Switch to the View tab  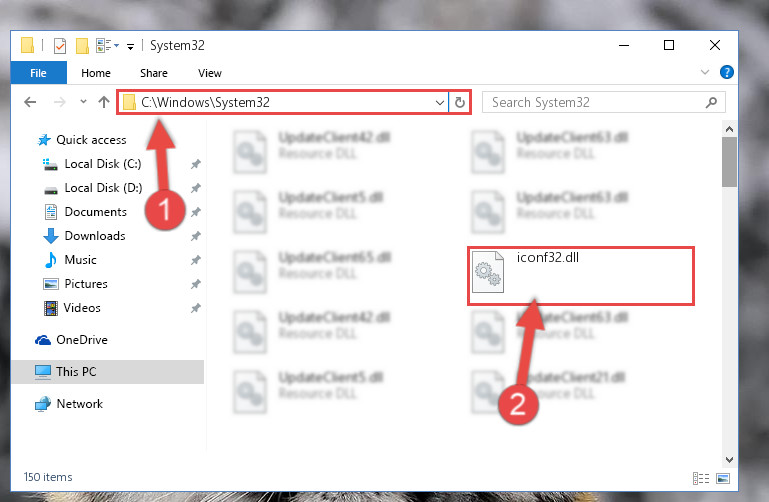click(210, 73)
